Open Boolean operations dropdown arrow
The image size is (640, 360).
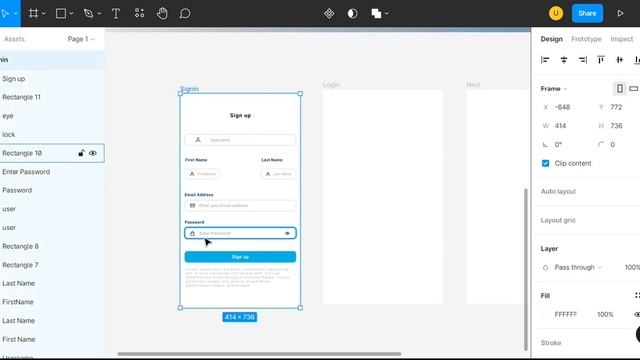[386, 13]
